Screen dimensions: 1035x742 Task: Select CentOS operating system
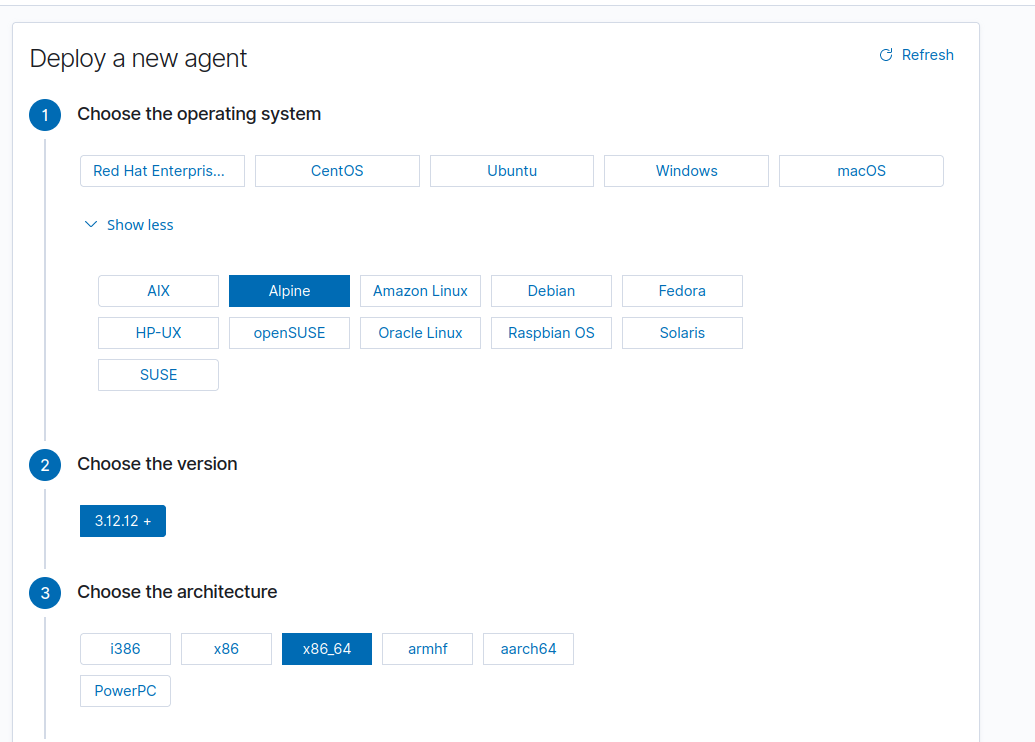pos(337,170)
